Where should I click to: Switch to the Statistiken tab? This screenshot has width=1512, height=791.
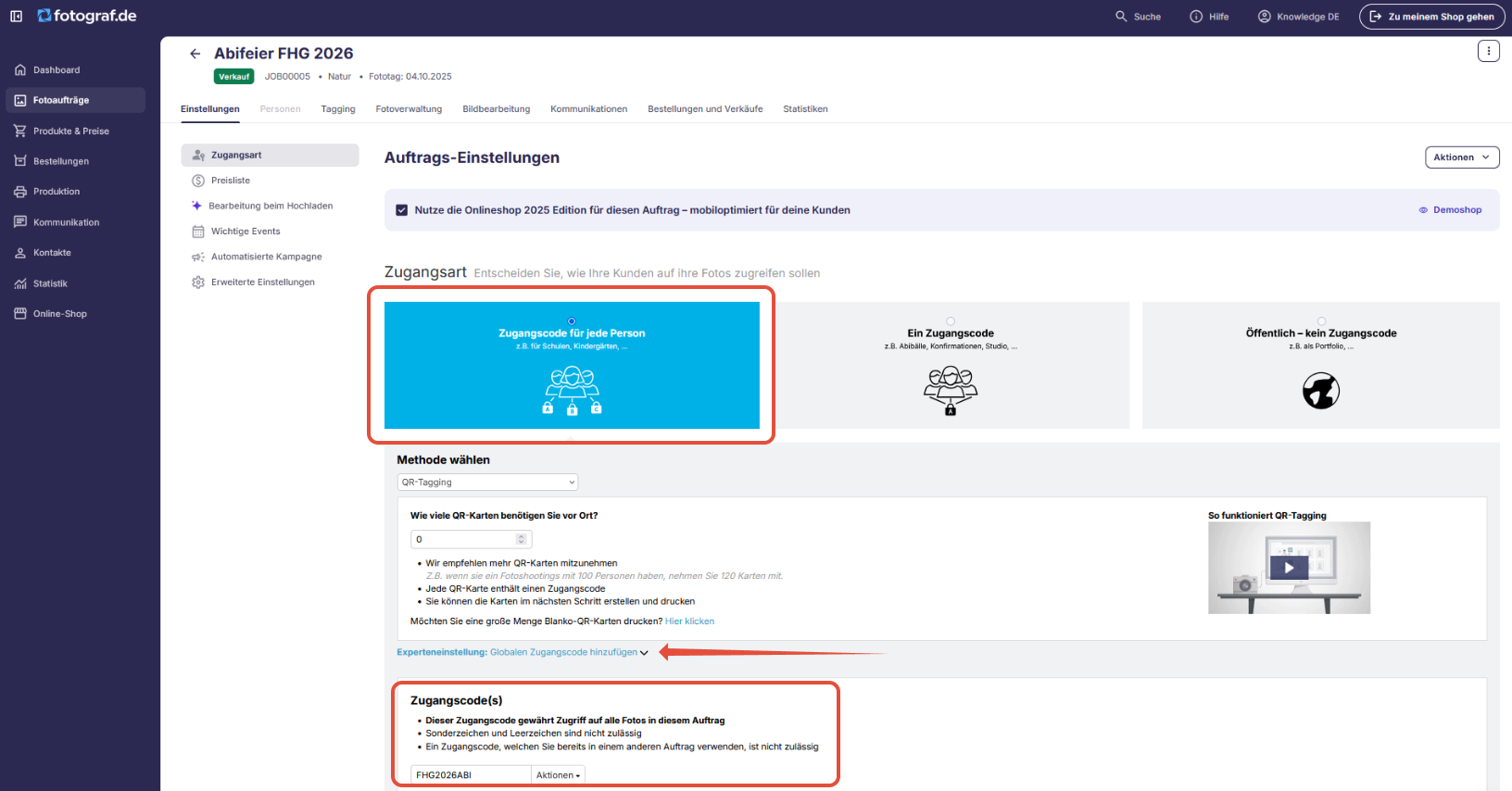point(805,109)
